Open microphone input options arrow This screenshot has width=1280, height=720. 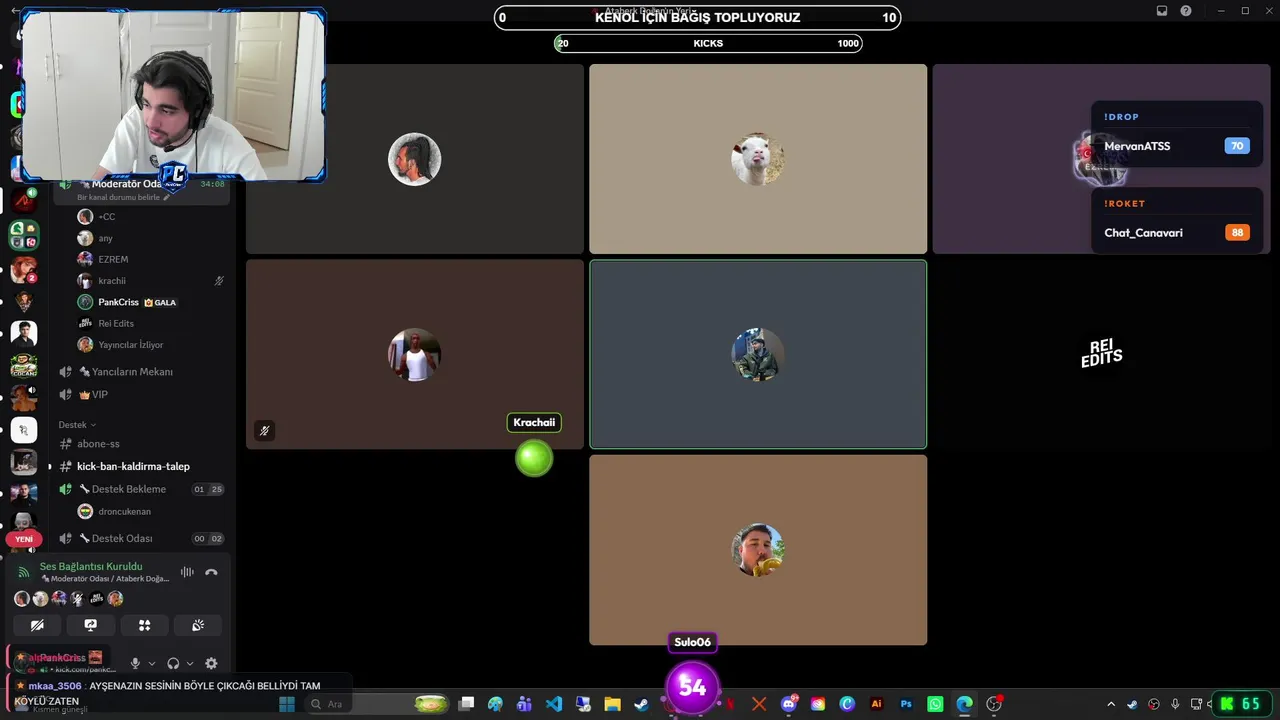click(x=152, y=663)
